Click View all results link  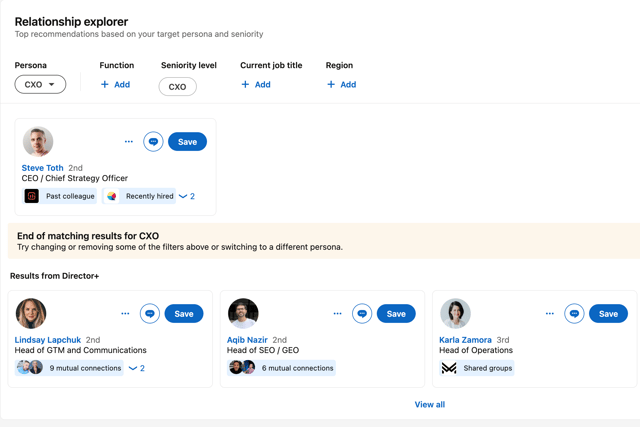430,405
